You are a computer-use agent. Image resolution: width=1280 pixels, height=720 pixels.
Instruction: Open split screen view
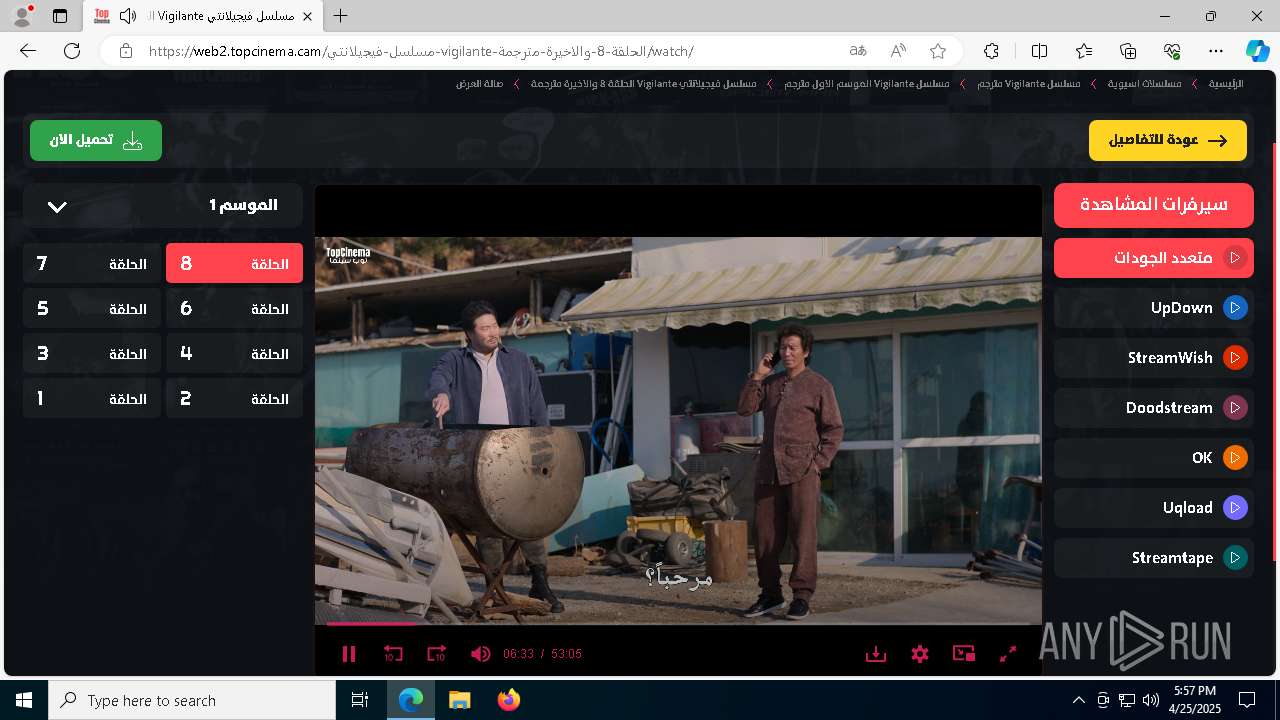(x=1039, y=51)
